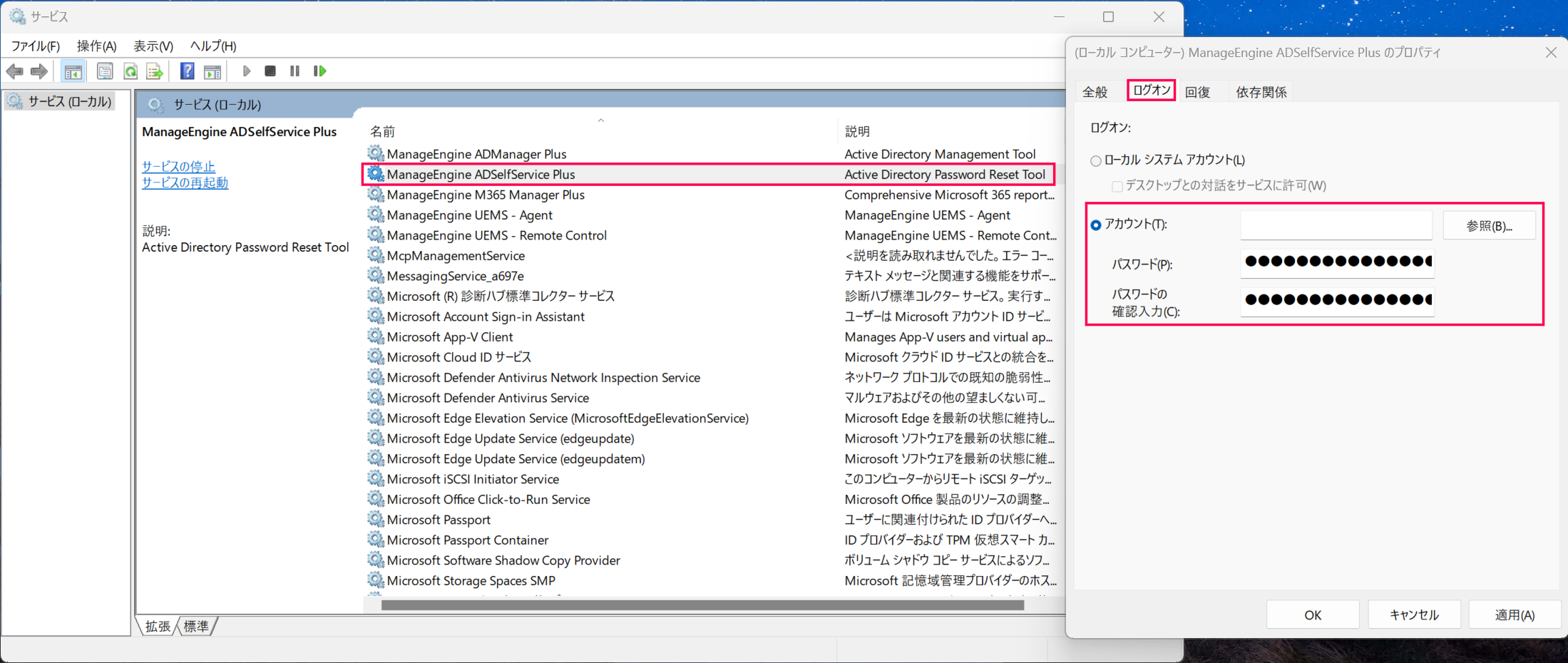1568x663 pixels.
Task: Select the アカウント(T) radio button
Action: pyautogui.click(x=1096, y=225)
